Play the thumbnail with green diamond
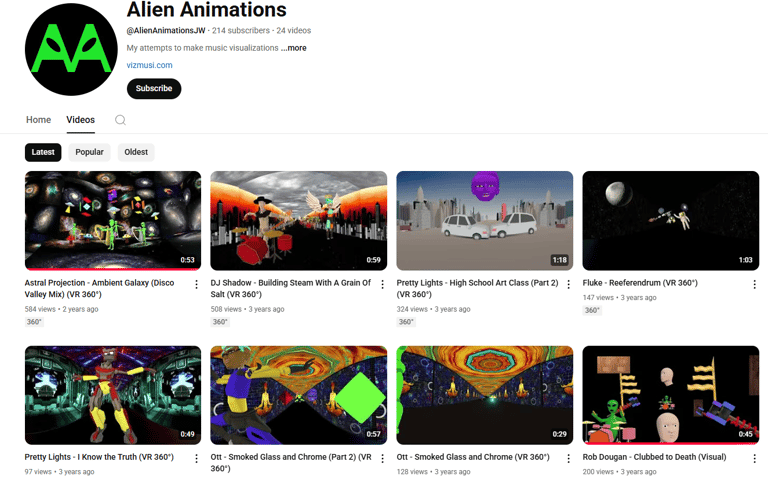The width and height of the screenshot is (768, 478). [x=299, y=395]
